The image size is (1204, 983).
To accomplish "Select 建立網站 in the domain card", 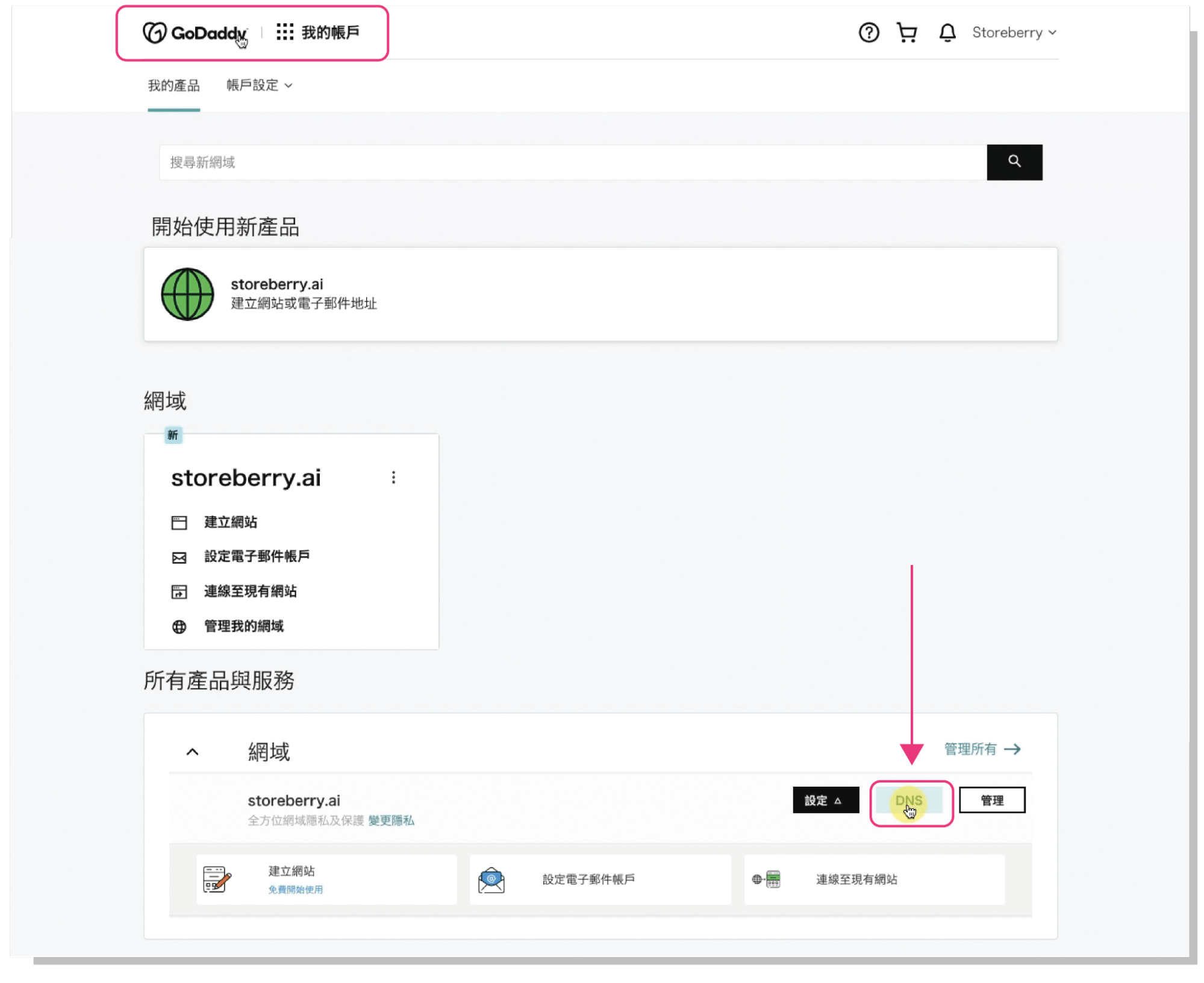I will tap(231, 522).
